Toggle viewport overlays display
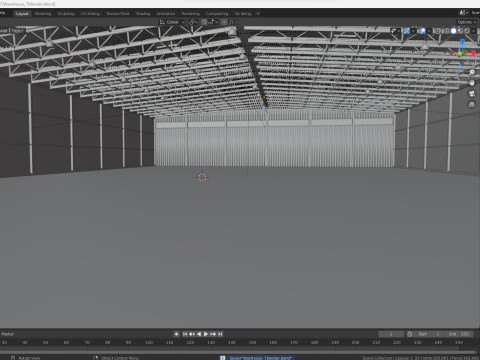The image size is (480, 360). (422, 31)
